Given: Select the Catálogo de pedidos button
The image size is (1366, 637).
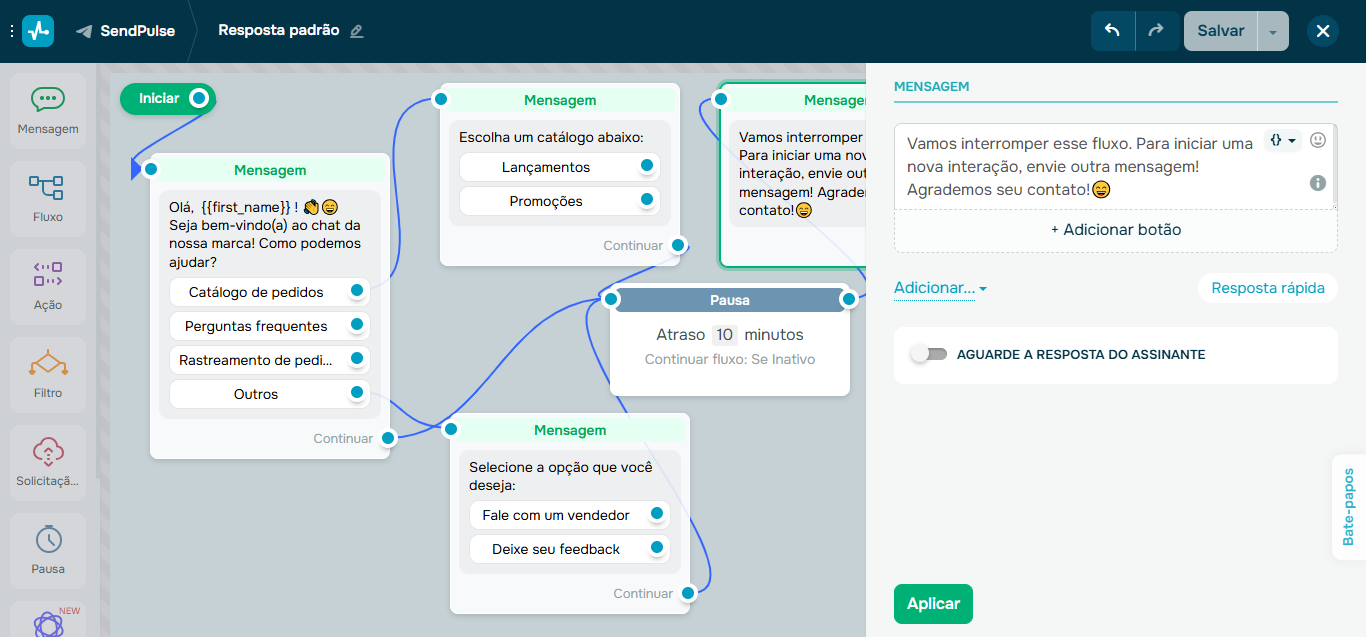Looking at the screenshot, I should tap(270, 292).
